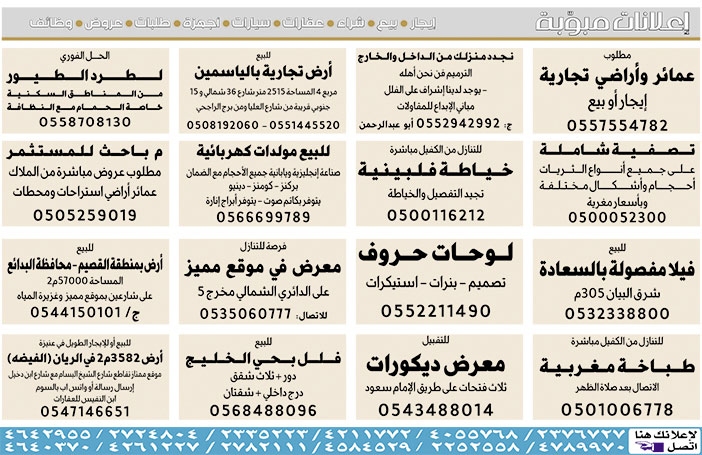Click the bottom bar number ٤٧٨٩٩٧٠
The height and width of the screenshot is (455, 702).
pyautogui.click(x=581, y=446)
